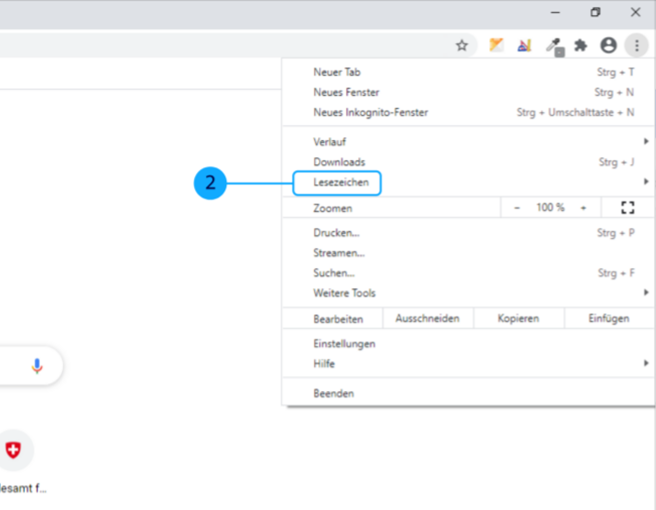This screenshot has width=656, height=510.
Task: Click the bookmark star icon in address bar
Action: 462,45
